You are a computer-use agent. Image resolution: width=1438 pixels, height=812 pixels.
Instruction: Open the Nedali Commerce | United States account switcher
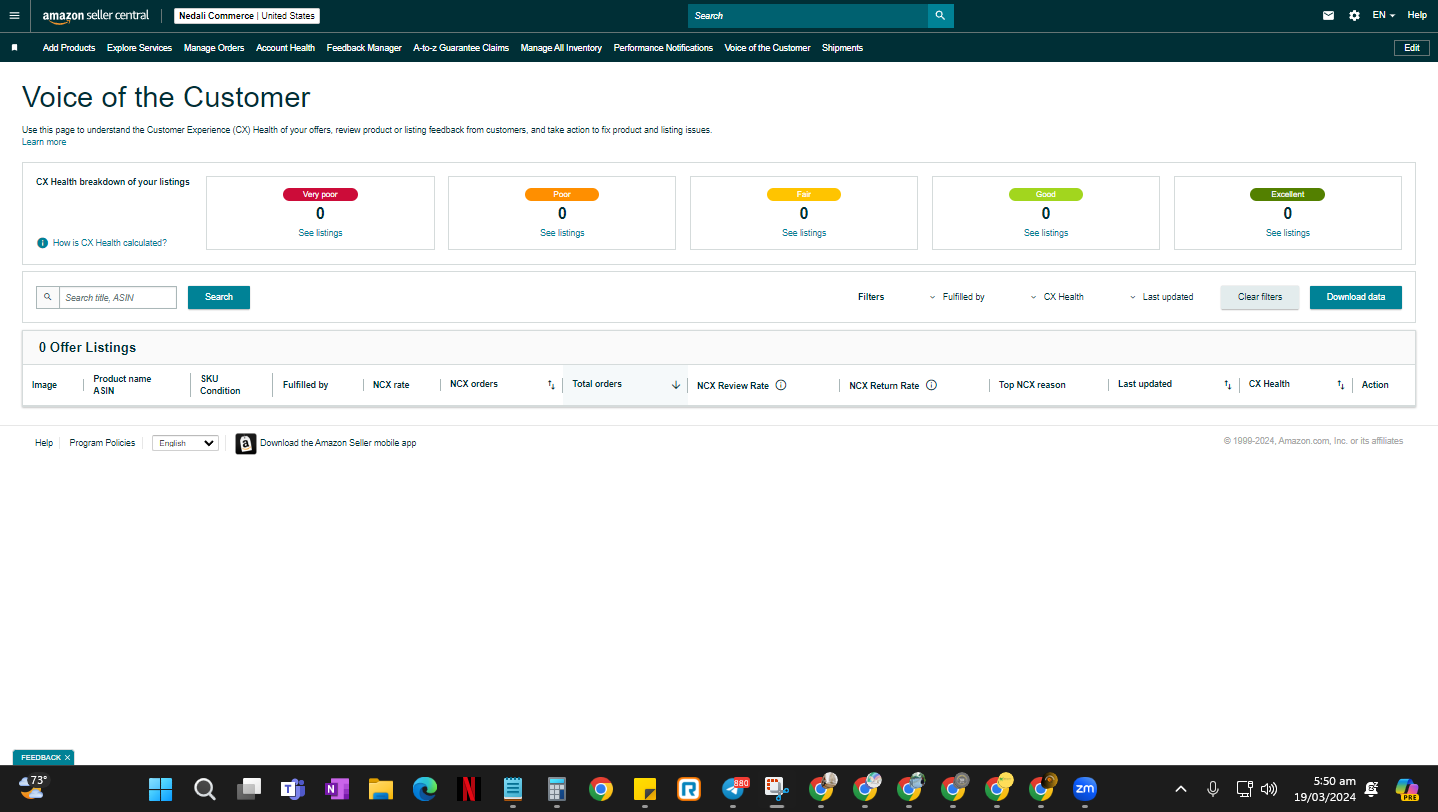pyautogui.click(x=247, y=16)
